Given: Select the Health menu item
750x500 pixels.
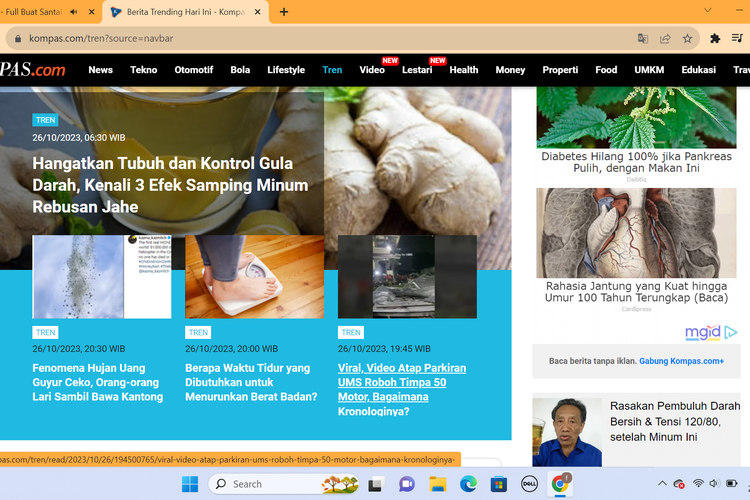Looking at the screenshot, I should click(463, 70).
